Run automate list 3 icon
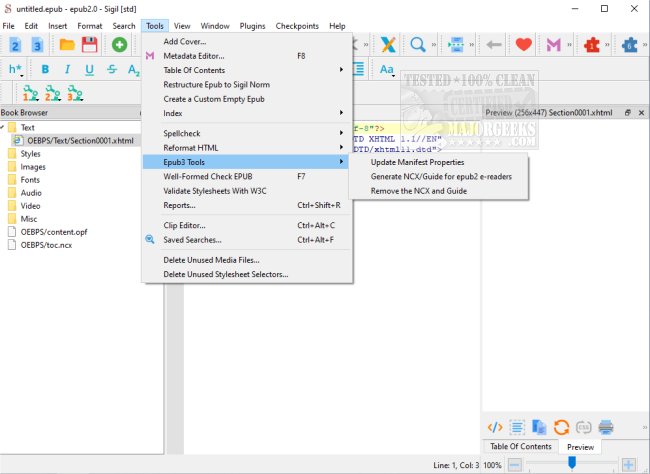 click(x=75, y=93)
